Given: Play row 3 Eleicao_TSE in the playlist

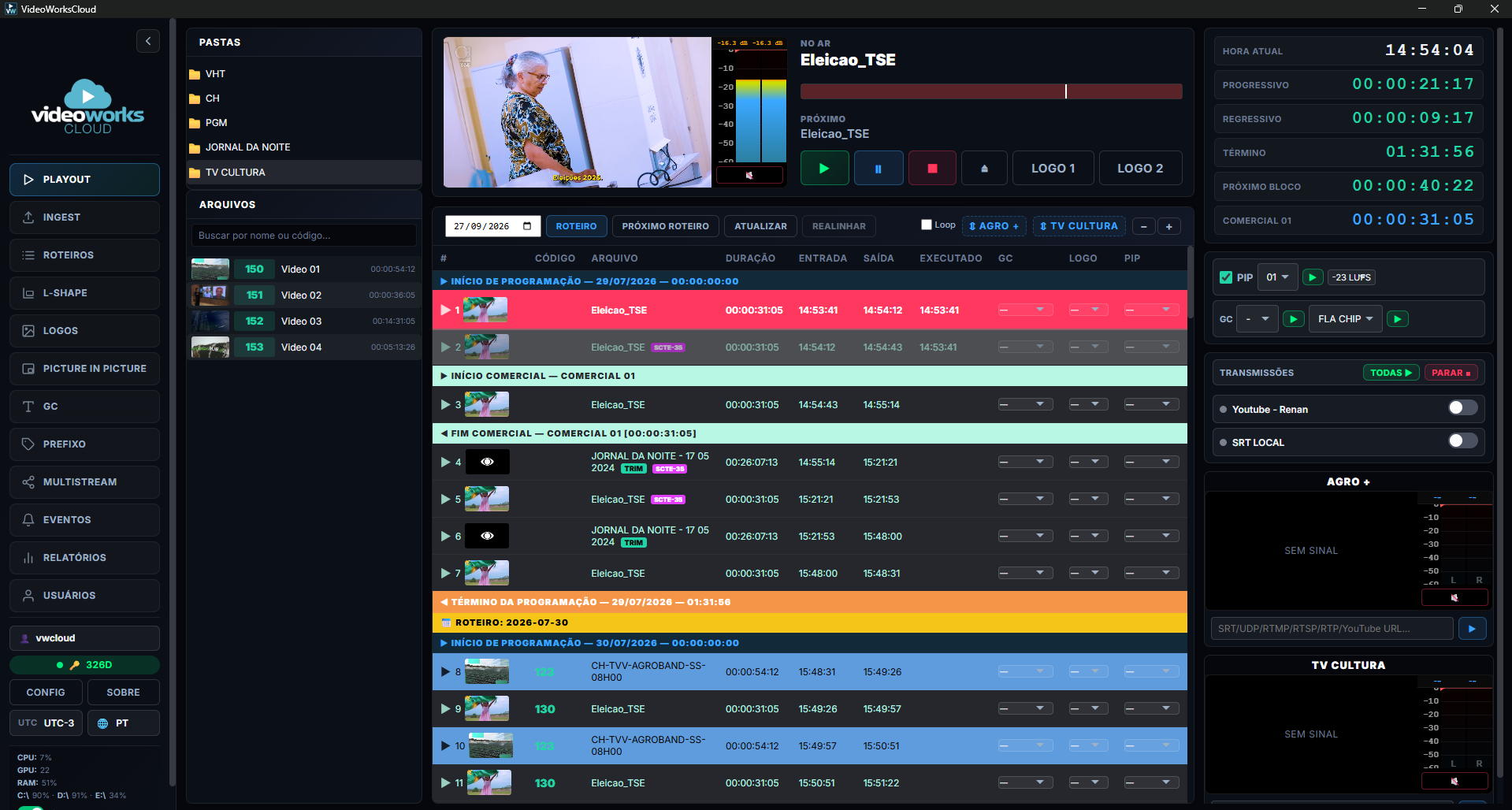Looking at the screenshot, I should [x=446, y=405].
